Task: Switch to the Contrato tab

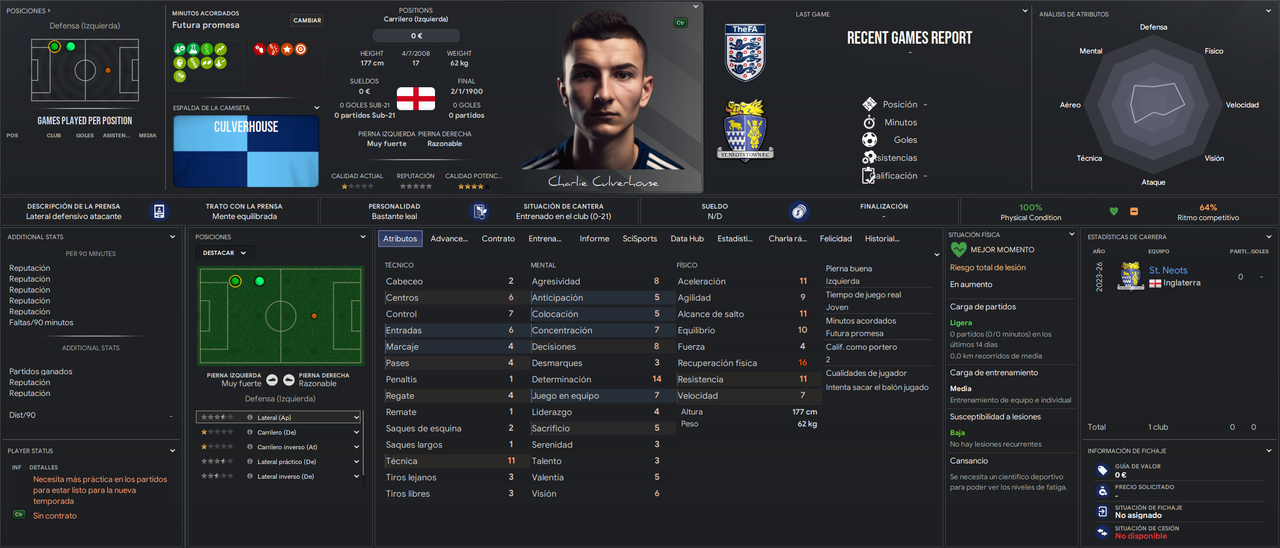Action: [498, 239]
